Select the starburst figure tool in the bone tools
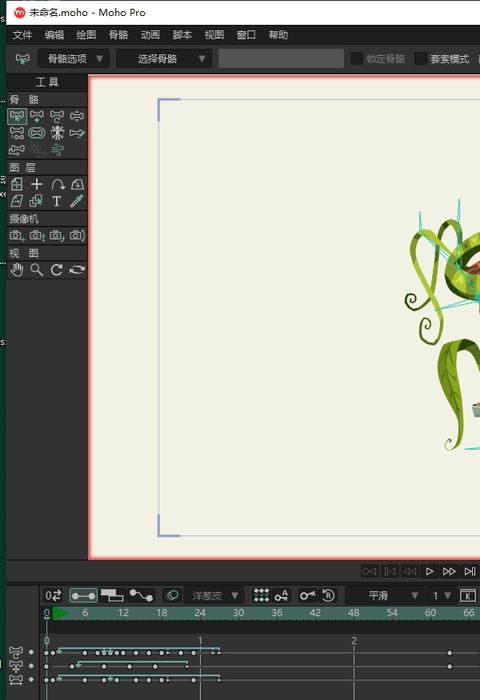Screen dimensions: 480x700 (x=57, y=133)
